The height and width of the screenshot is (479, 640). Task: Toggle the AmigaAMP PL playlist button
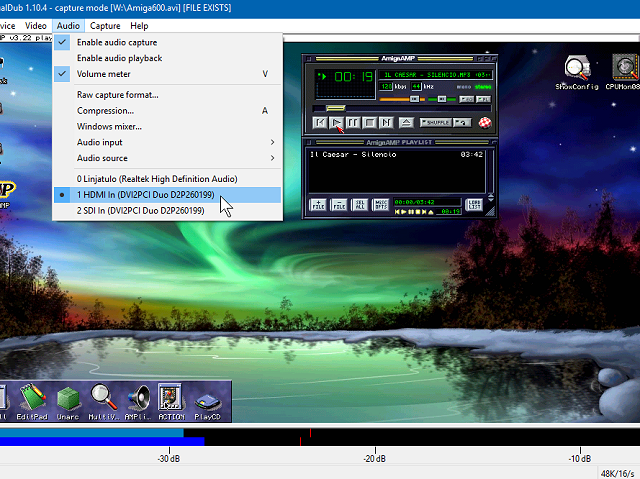tap(484, 99)
